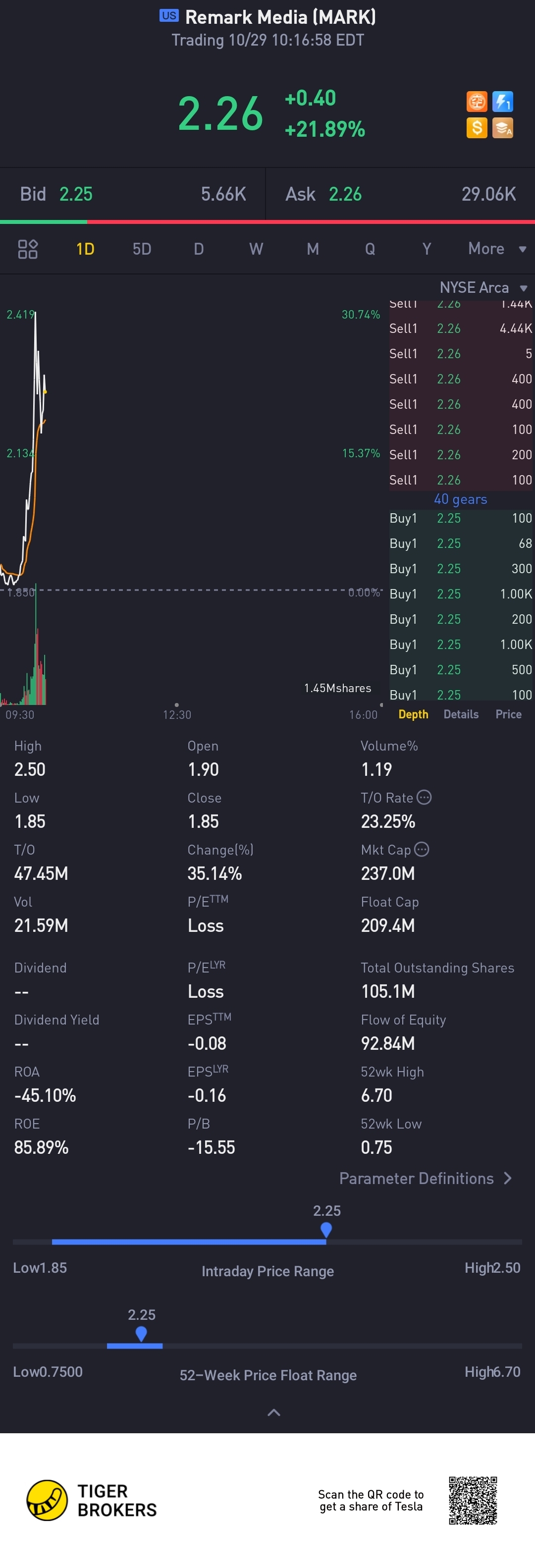Tap the Buy1 row with quantity 500
The image size is (535, 1568).
click(x=461, y=670)
